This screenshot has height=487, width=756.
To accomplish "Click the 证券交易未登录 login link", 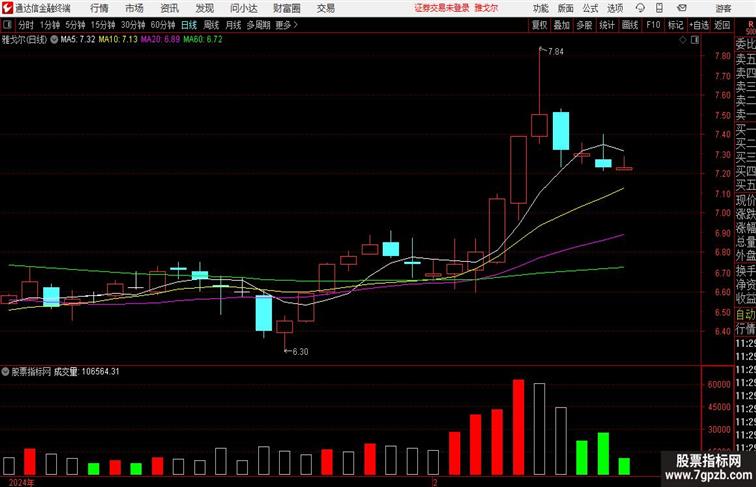I will point(442,8).
